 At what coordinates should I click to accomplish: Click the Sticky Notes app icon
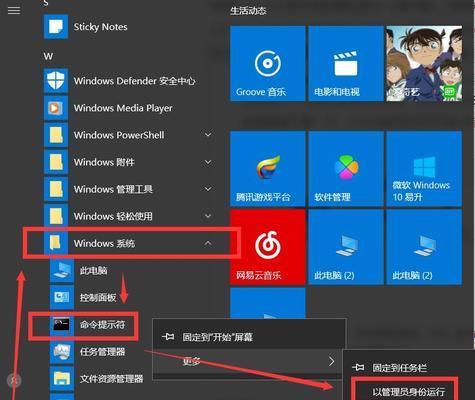56,27
